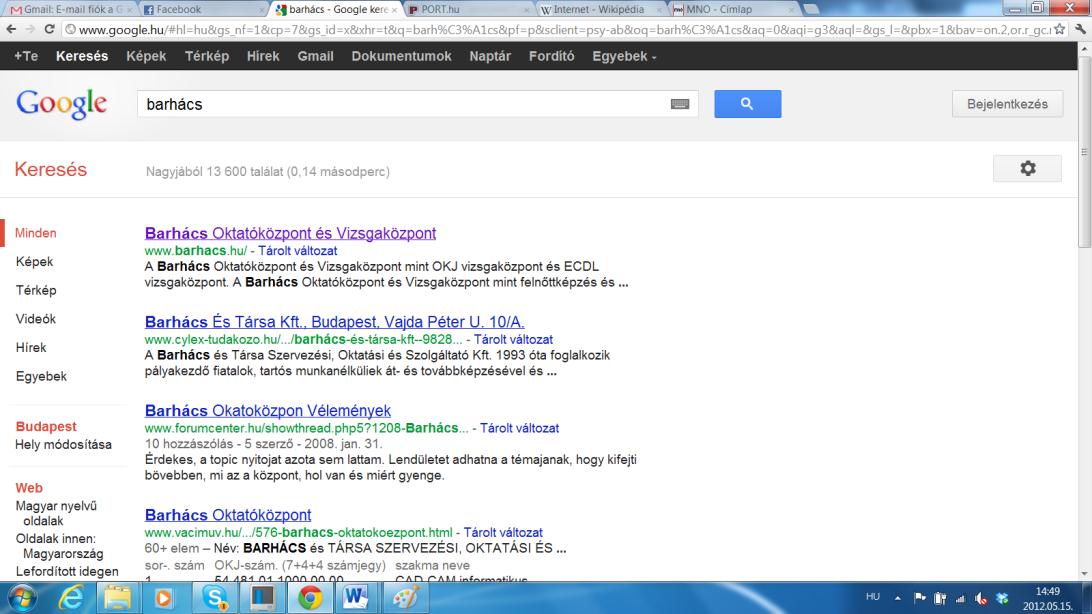Open Térkép in the black top bar
This screenshot has width=1092, height=614.
tap(207, 56)
